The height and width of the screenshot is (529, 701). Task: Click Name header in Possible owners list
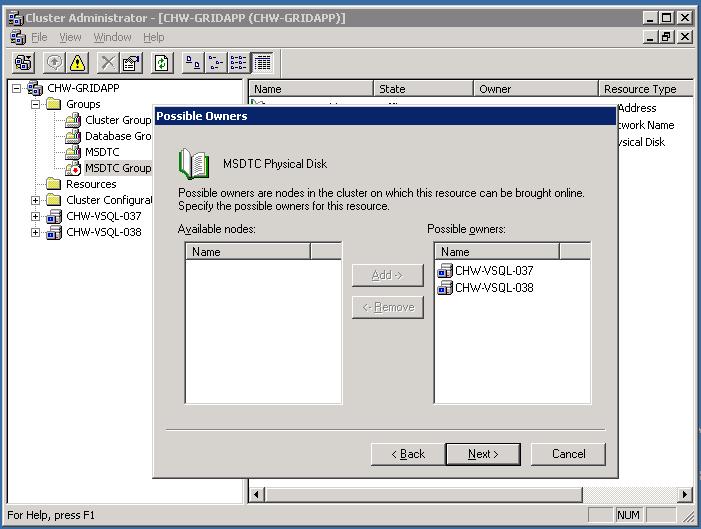pos(497,252)
